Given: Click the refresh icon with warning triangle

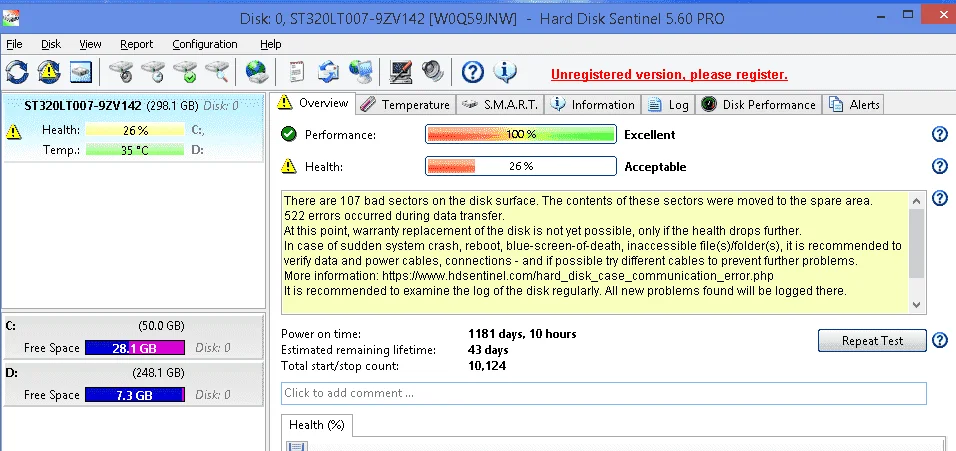Looking at the screenshot, I should 49,73.
